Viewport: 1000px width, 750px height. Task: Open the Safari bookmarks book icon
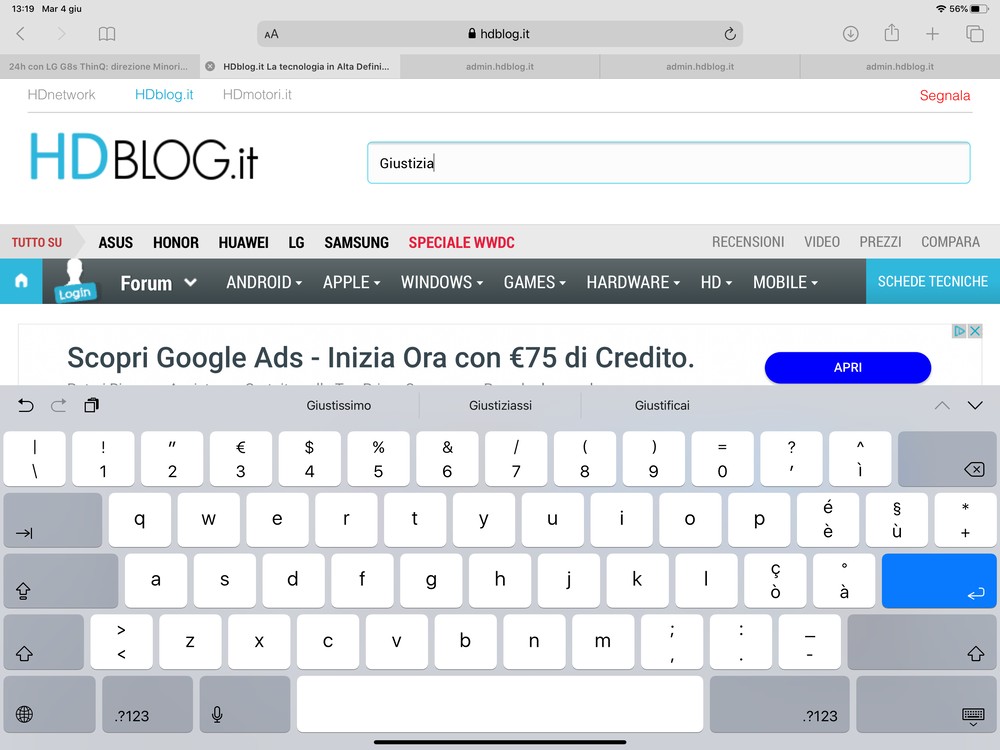pos(107,34)
